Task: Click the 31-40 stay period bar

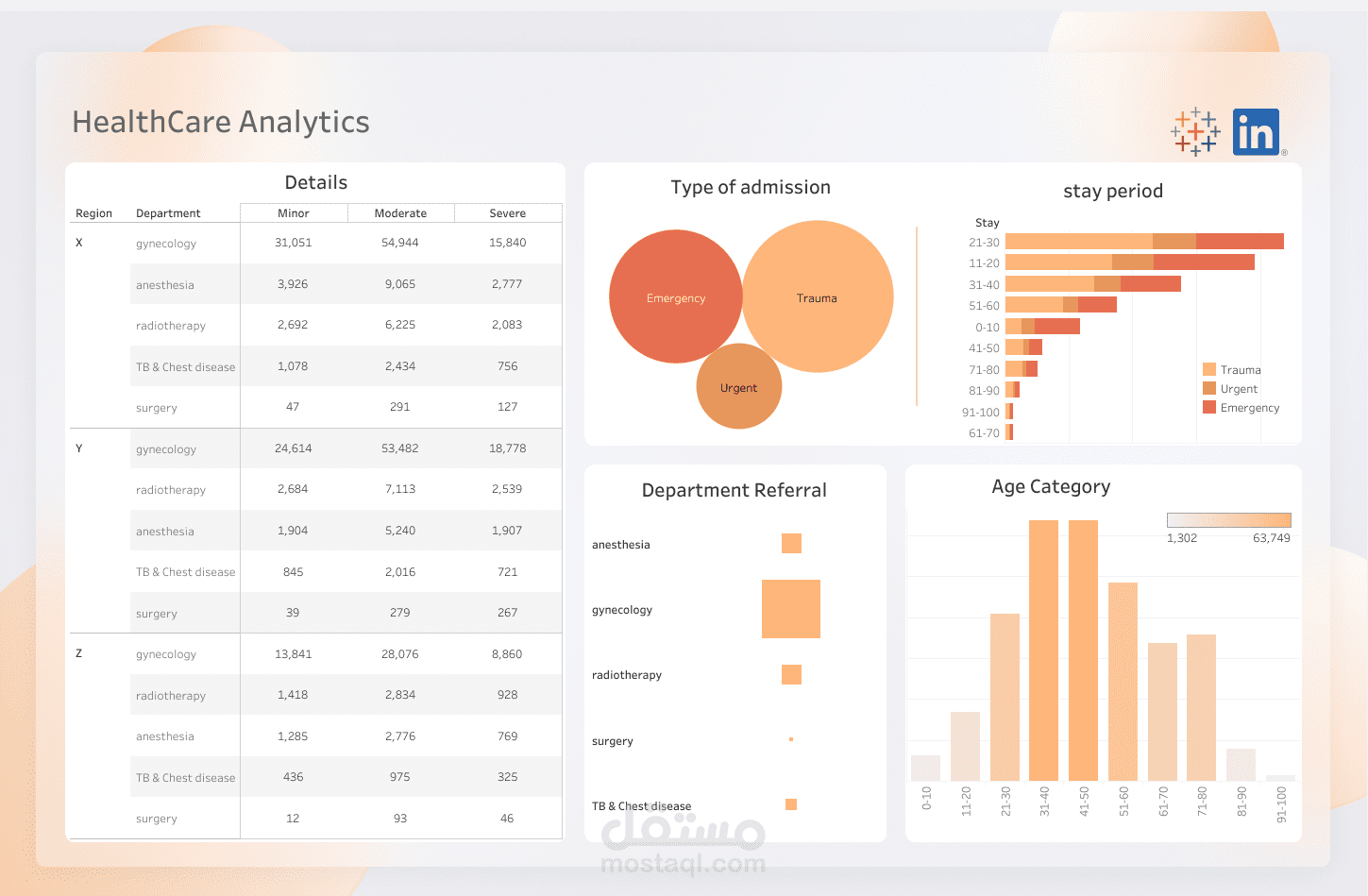Action: coord(1093,284)
